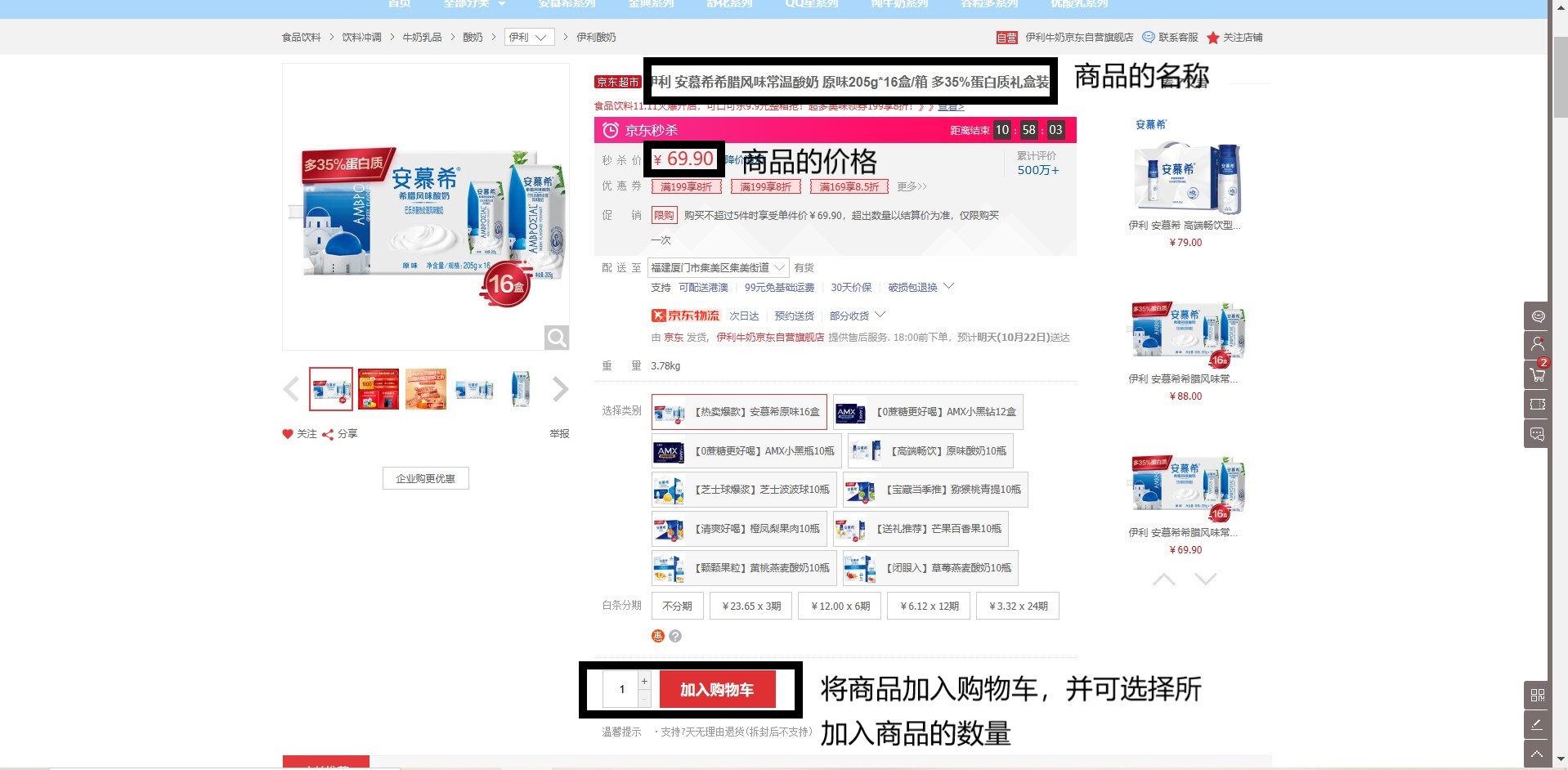Decrease quantity with the minus button
The height and width of the screenshot is (770, 1568).
point(644,699)
